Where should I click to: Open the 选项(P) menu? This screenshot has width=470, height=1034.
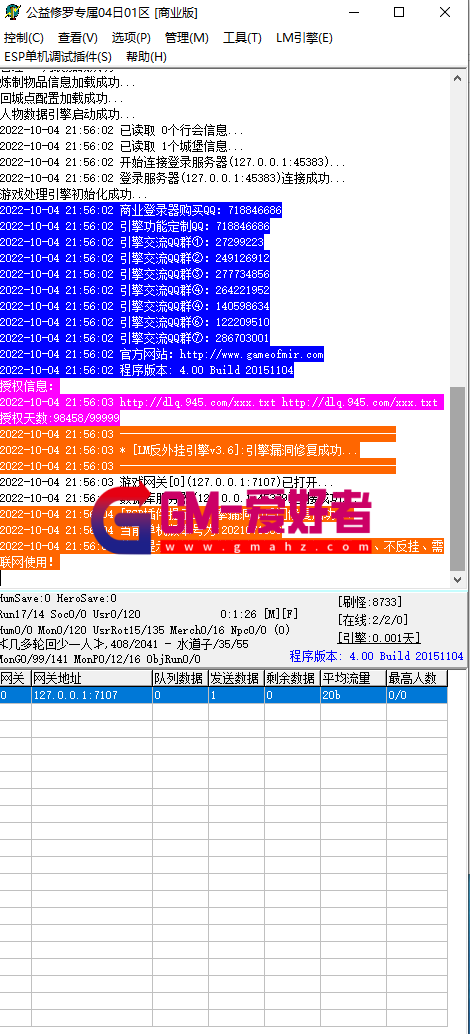click(131, 38)
